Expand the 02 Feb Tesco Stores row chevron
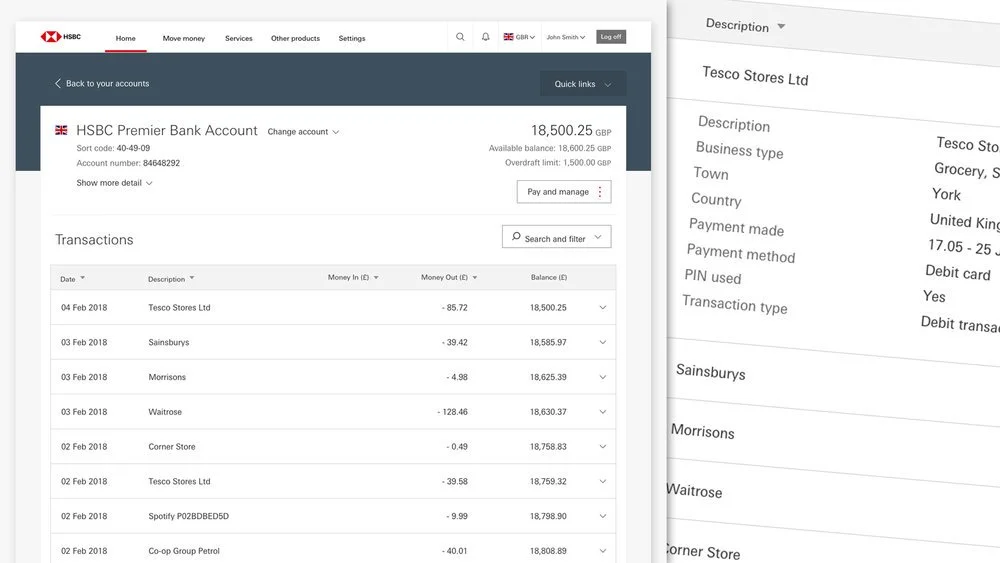Viewport: 1000px width, 563px height. tap(603, 481)
